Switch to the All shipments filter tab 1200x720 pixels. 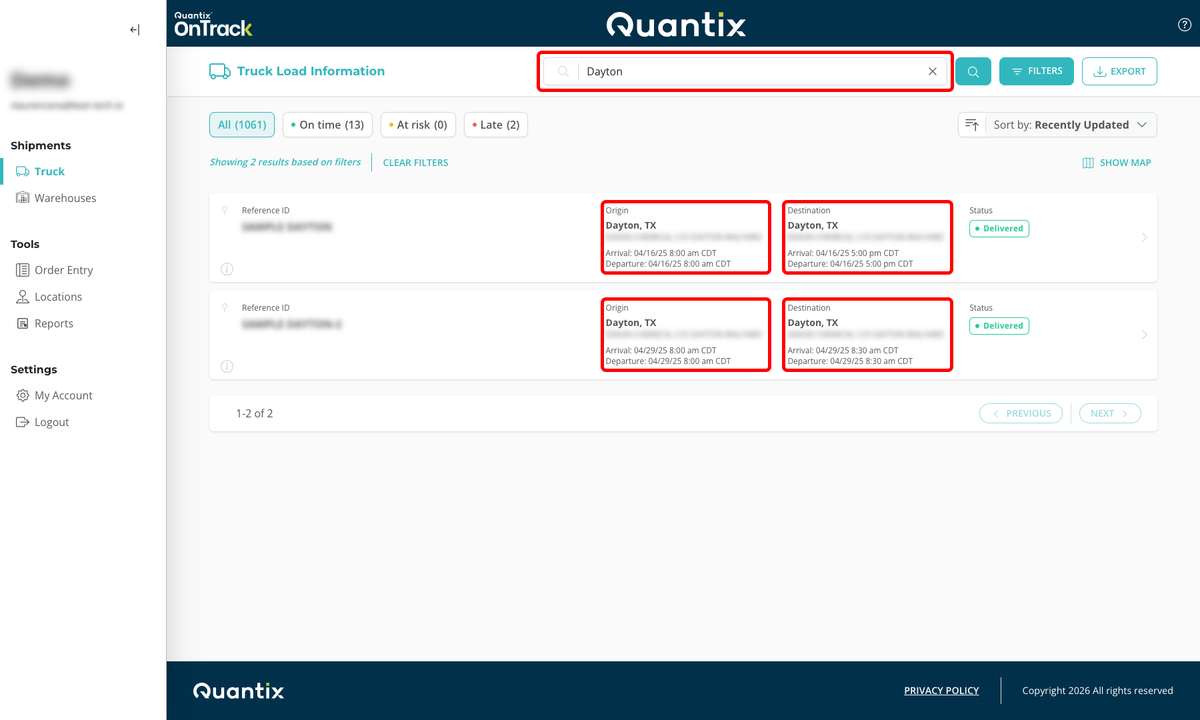(x=241, y=124)
